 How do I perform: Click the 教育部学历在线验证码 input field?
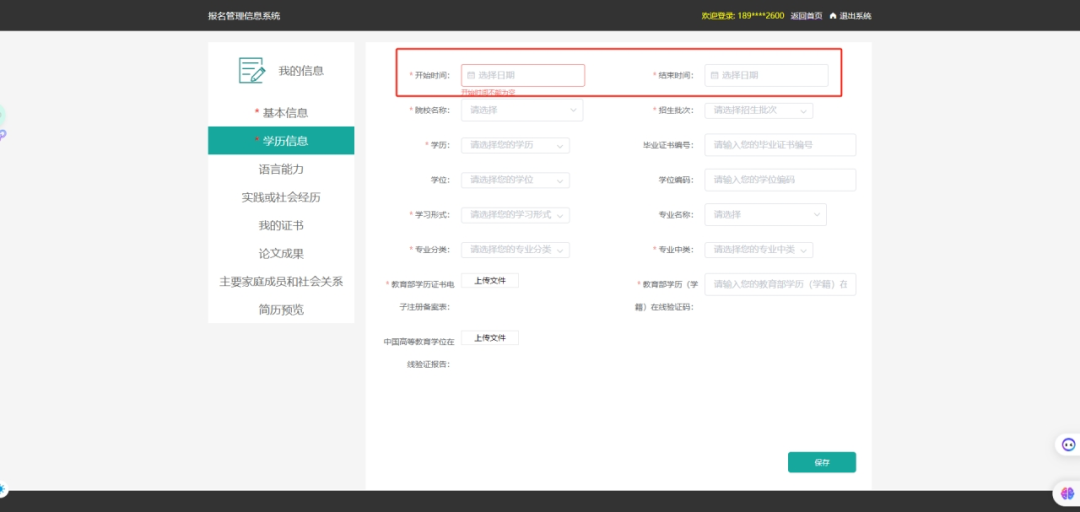pyautogui.click(x=780, y=285)
